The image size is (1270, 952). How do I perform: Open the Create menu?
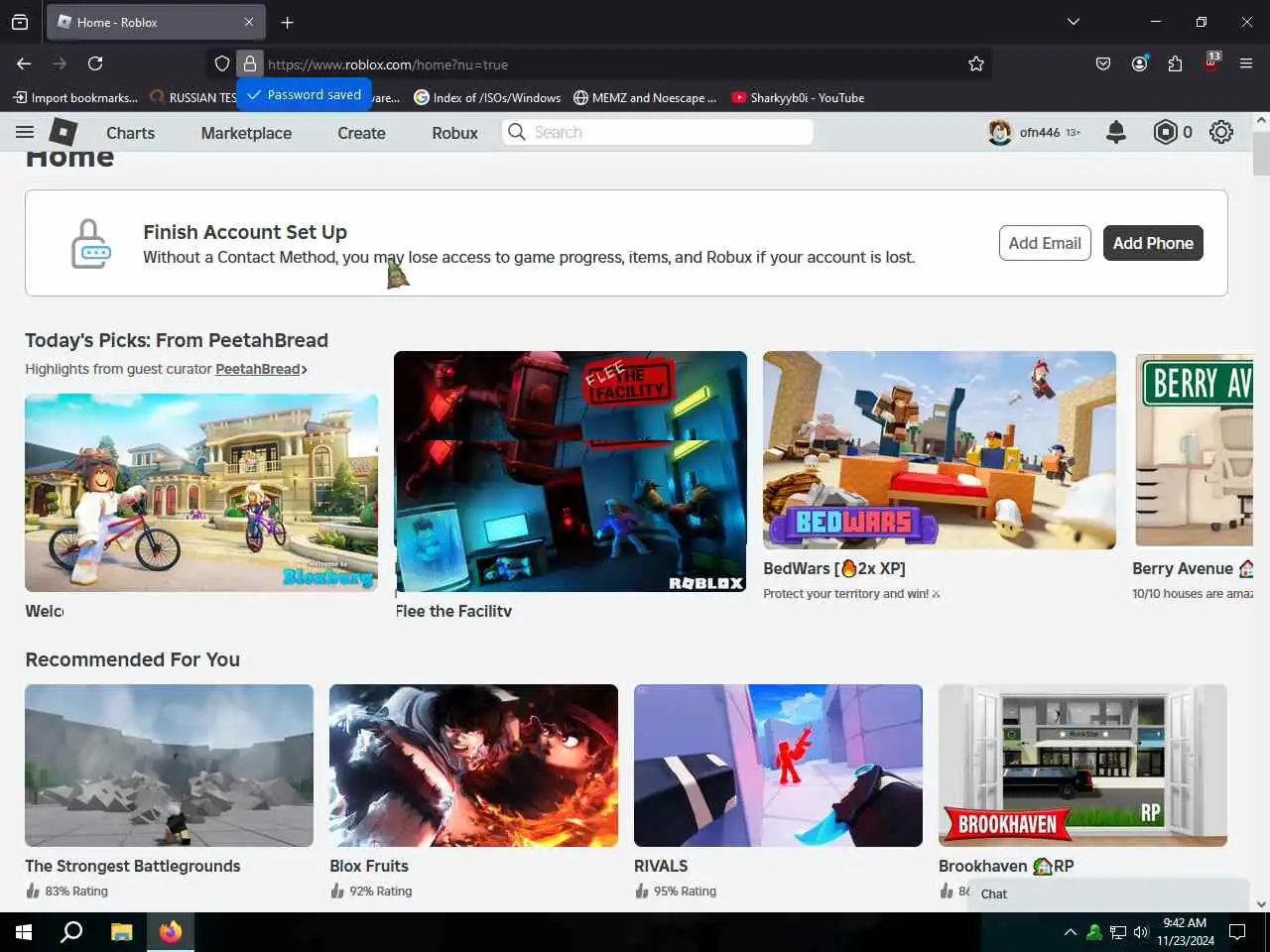[361, 133]
